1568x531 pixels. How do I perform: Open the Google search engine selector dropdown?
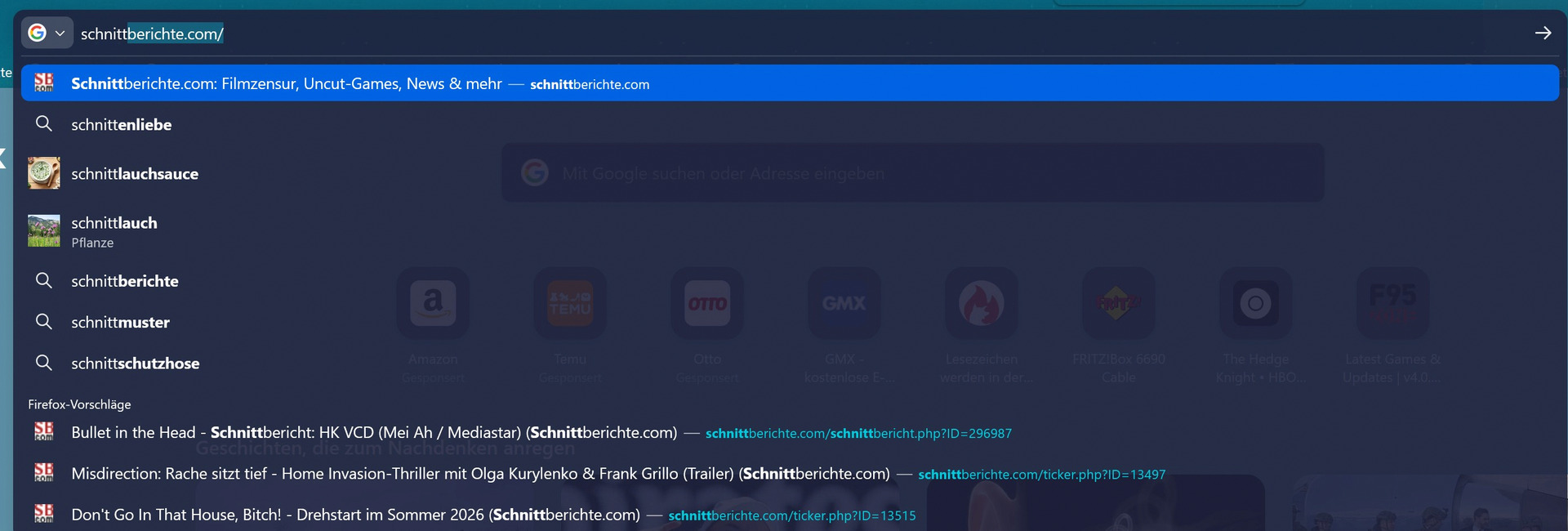tap(47, 33)
